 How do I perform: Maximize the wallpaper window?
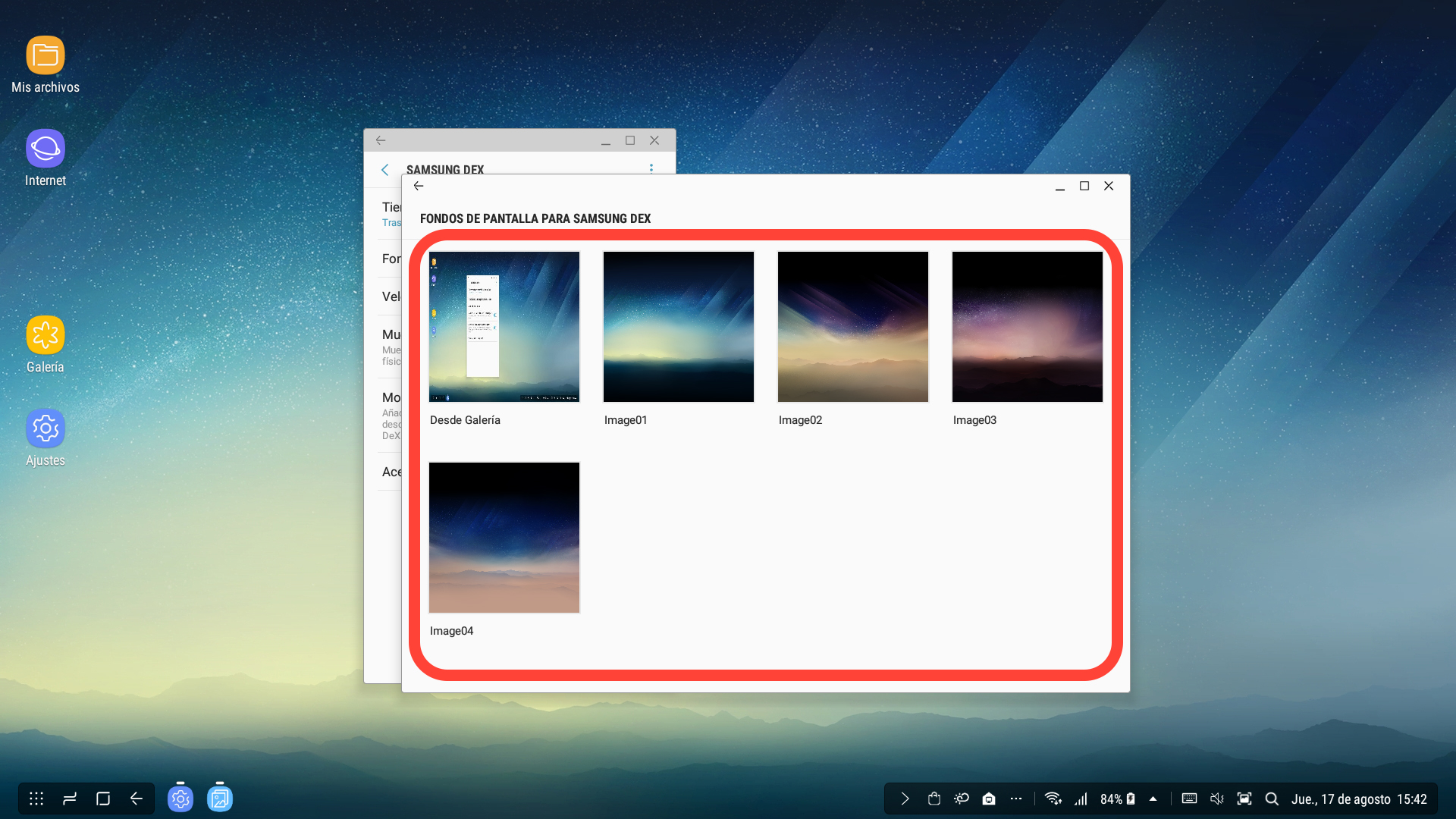click(1084, 186)
